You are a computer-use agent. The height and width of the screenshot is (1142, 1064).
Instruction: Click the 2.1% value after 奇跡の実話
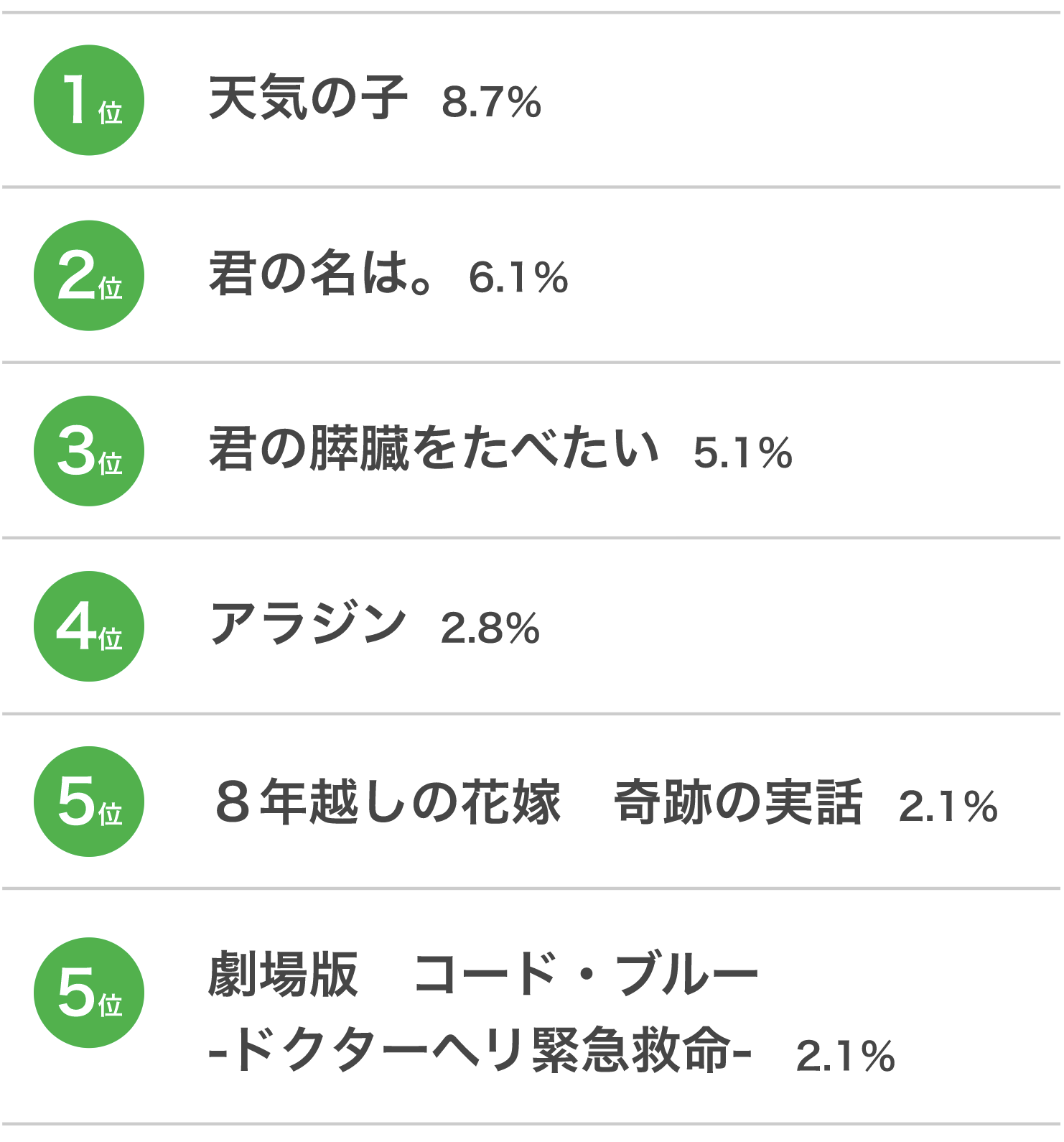(948, 806)
